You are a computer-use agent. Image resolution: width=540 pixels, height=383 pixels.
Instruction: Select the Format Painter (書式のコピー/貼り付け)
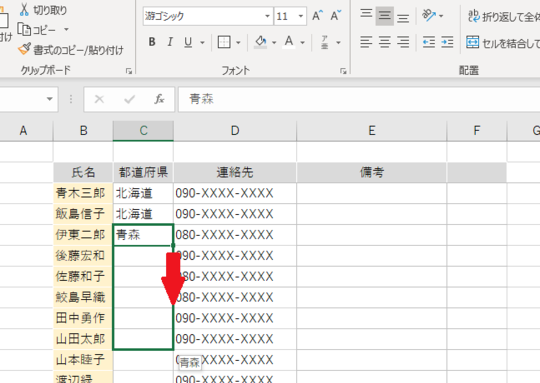pyautogui.click(x=71, y=50)
